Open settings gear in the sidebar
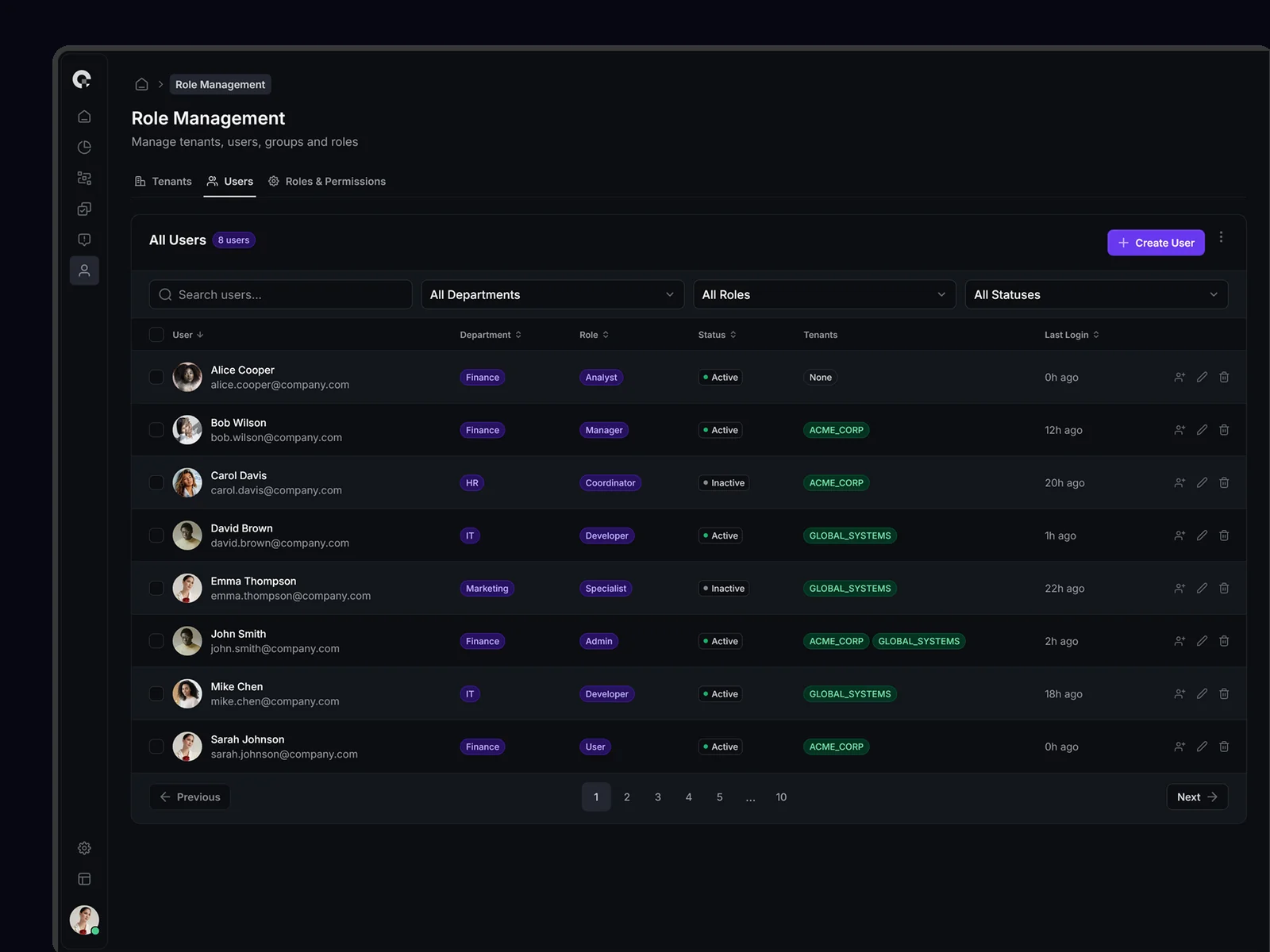This screenshot has width=1270, height=952. (x=84, y=848)
